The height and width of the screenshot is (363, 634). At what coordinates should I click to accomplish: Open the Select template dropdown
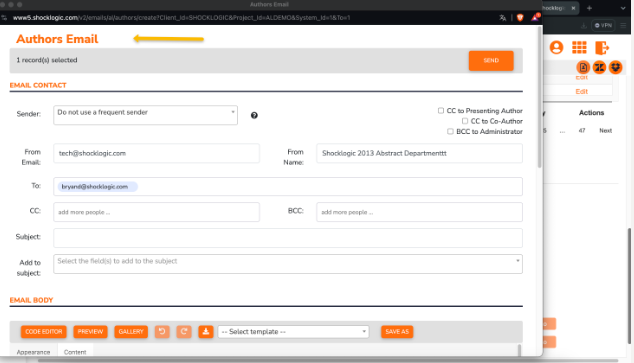click(293, 332)
